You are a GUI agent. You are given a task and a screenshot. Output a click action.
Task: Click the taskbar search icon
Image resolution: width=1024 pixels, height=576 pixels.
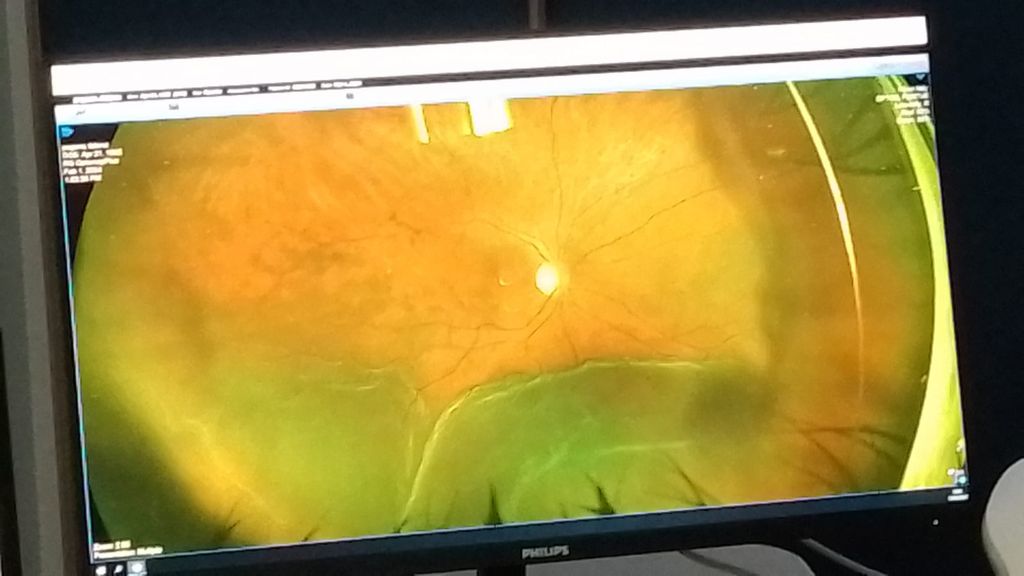pyautogui.click(x=117, y=568)
